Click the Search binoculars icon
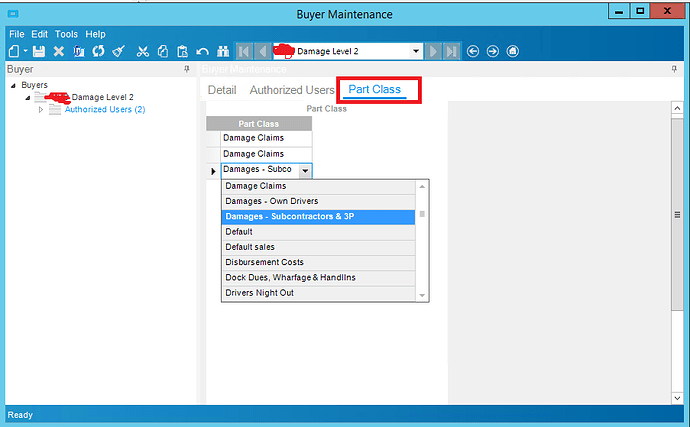 pyautogui.click(x=223, y=52)
